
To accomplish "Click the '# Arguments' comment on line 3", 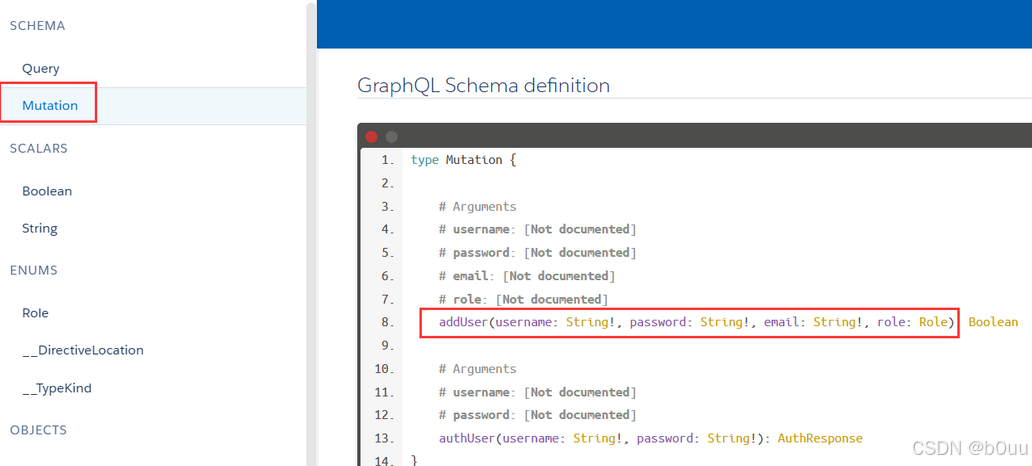I will 478,207.
